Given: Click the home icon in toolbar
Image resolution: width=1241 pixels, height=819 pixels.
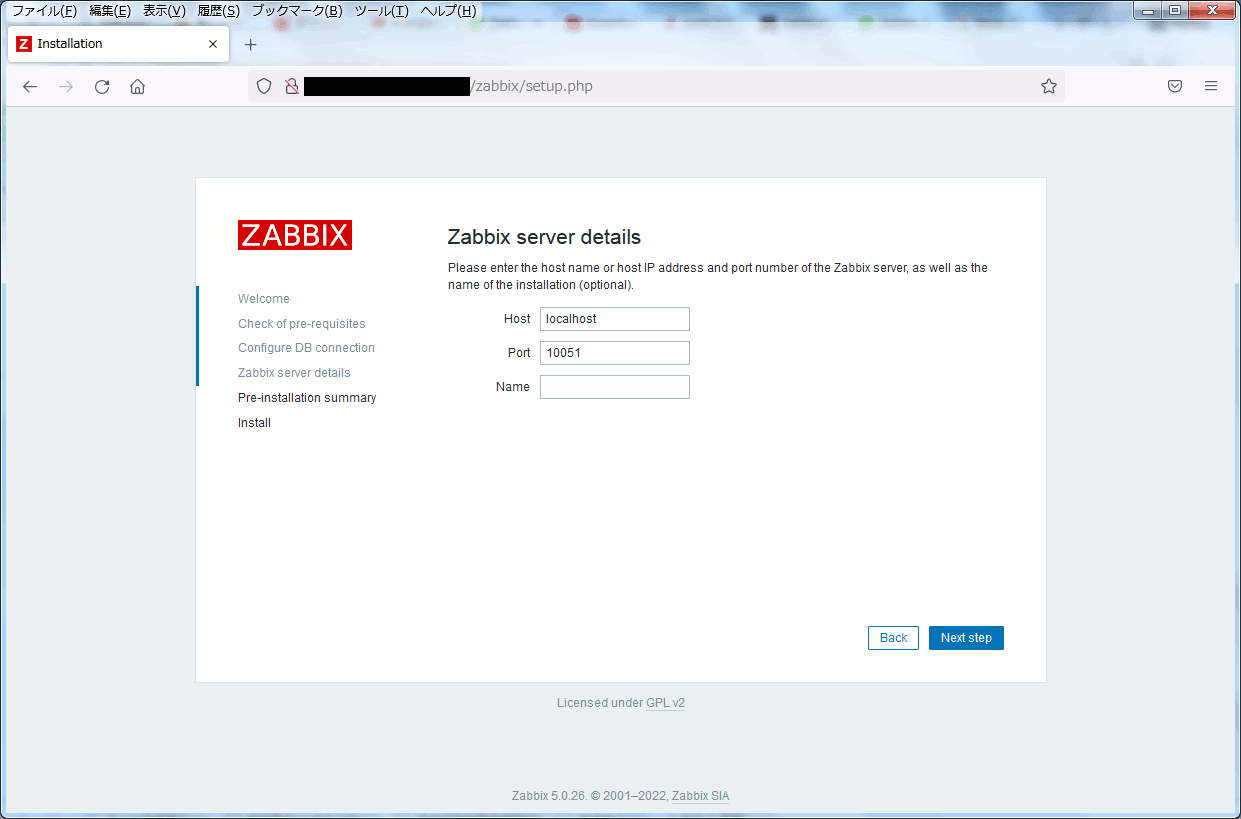Looking at the screenshot, I should pos(138,87).
